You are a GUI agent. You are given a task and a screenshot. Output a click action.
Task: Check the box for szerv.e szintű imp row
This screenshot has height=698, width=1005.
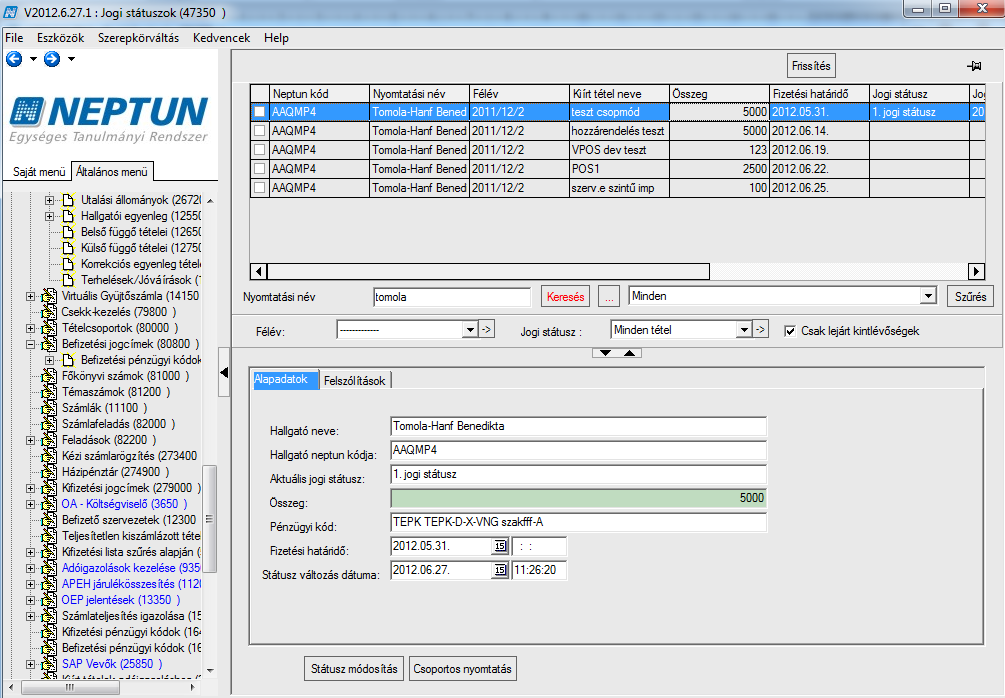[x=259, y=188]
